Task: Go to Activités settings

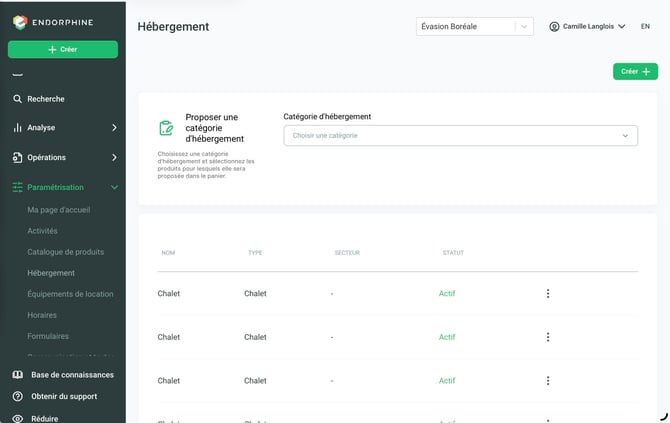Action: [x=42, y=231]
